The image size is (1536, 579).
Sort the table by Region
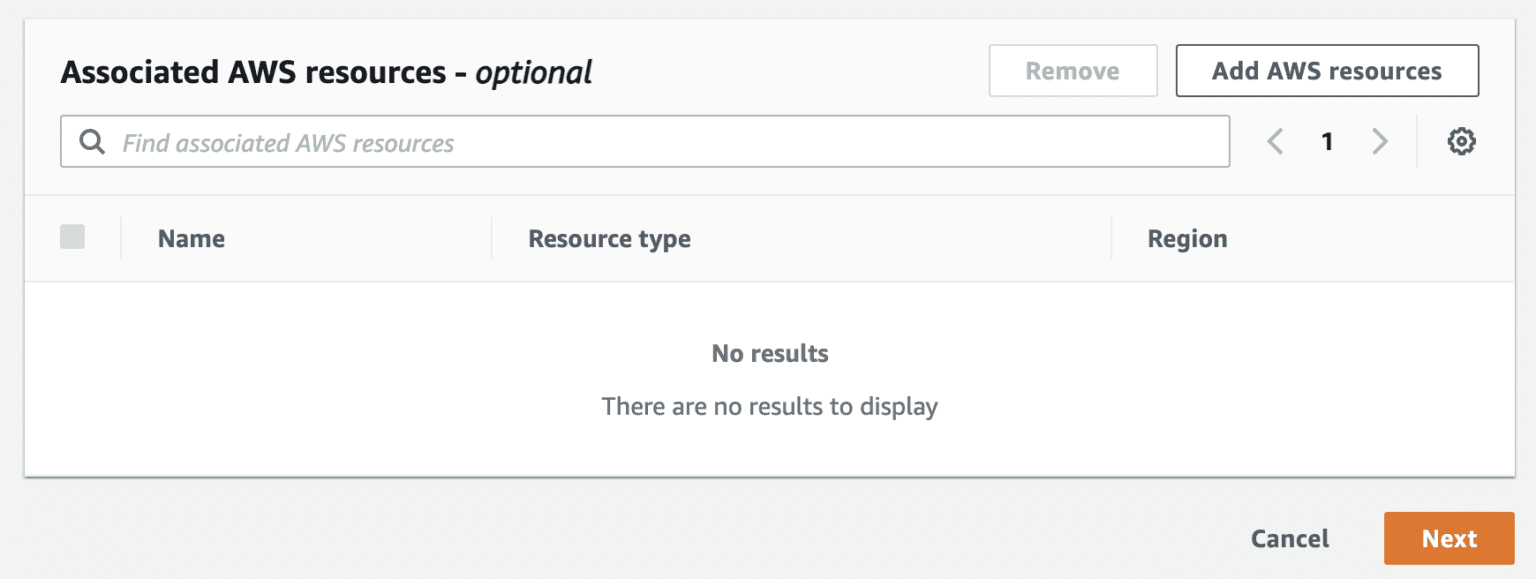click(x=1187, y=238)
